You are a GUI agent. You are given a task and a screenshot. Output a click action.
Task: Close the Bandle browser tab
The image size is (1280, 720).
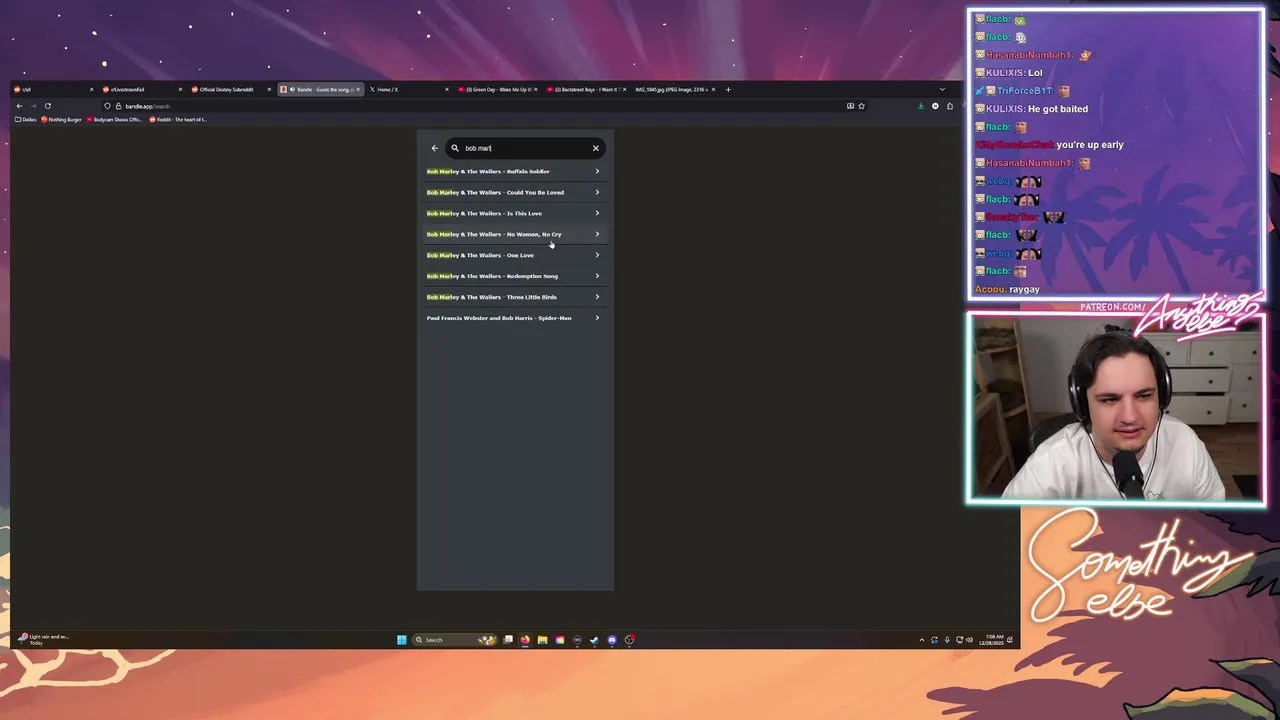coord(358,89)
